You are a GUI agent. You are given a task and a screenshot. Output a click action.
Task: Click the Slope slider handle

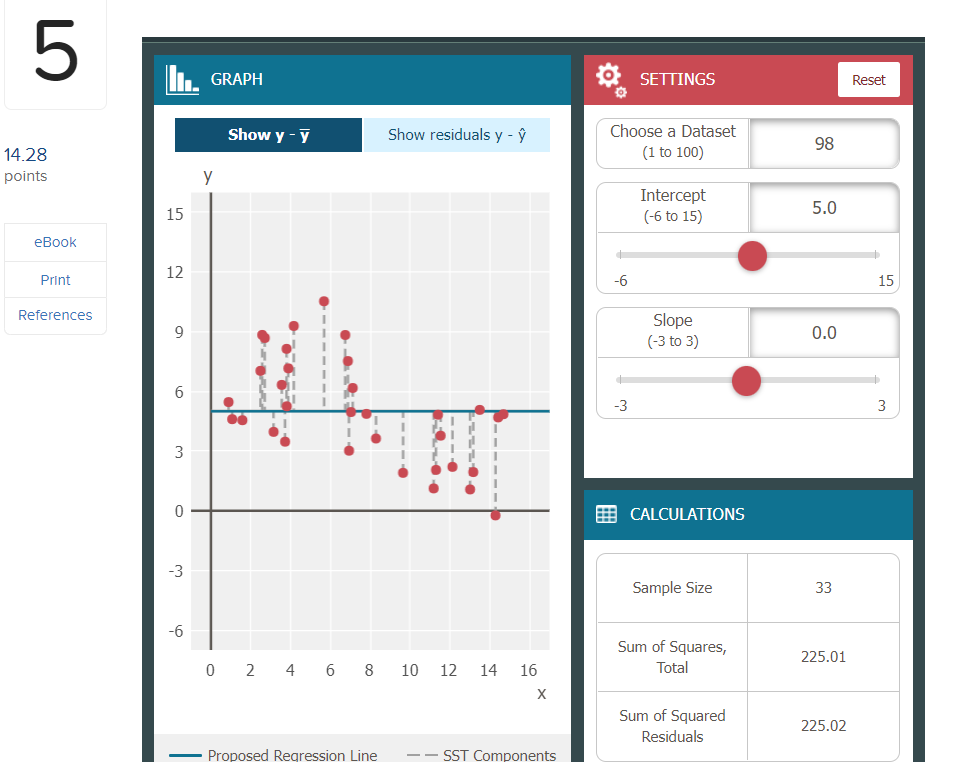[746, 381]
